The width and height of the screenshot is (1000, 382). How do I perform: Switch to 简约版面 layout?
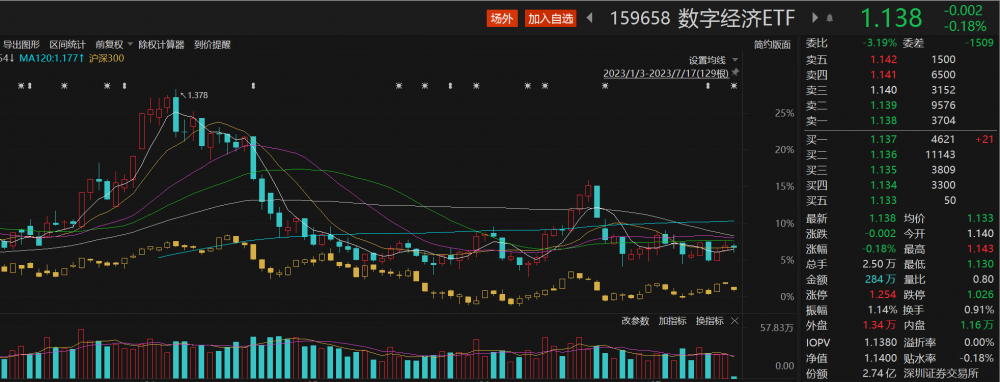772,45
